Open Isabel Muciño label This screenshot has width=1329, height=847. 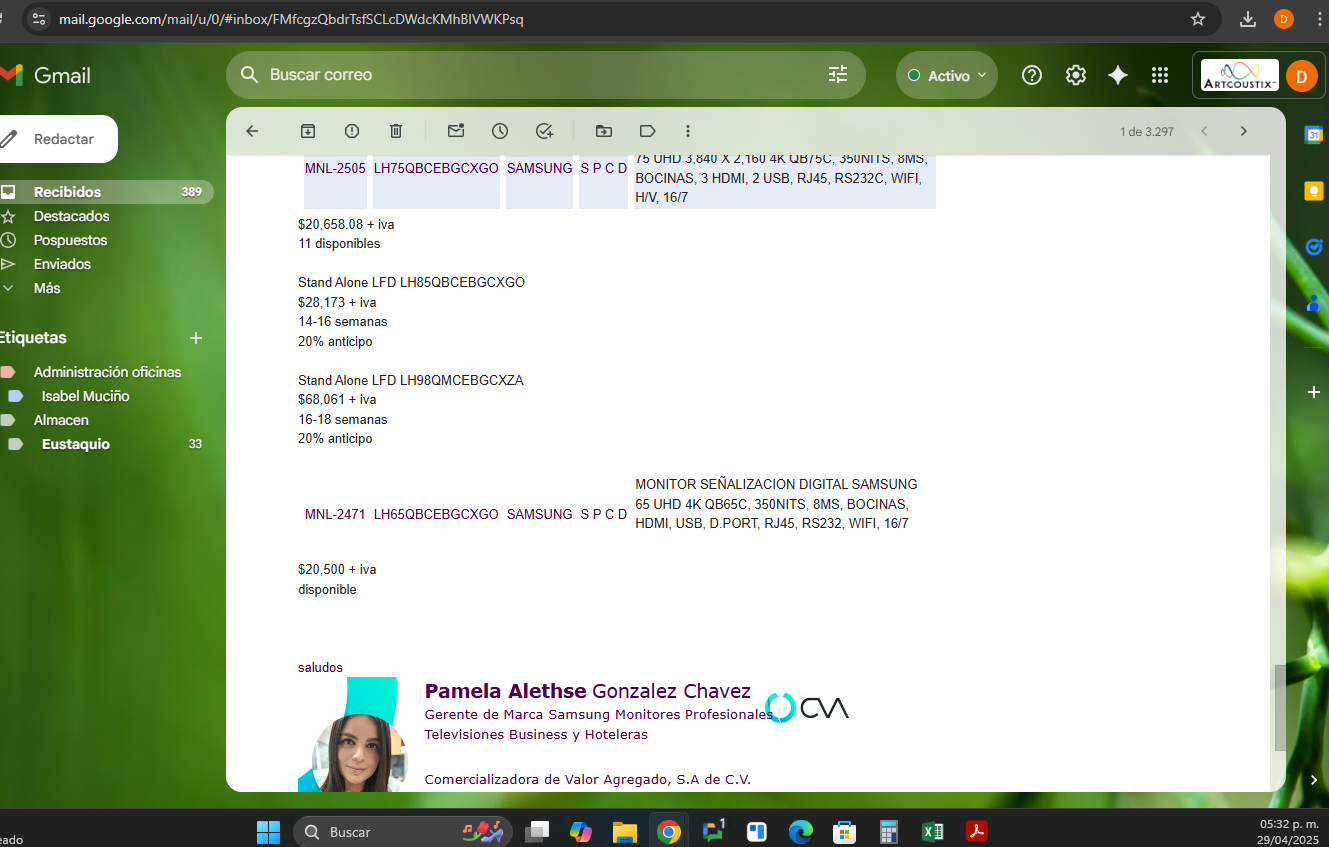tap(85, 396)
